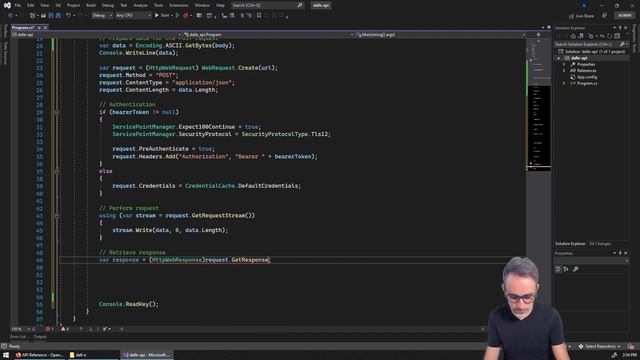Open the Debug configuration dropdown
Image resolution: width=640 pixels, height=360 pixels.
point(102,16)
